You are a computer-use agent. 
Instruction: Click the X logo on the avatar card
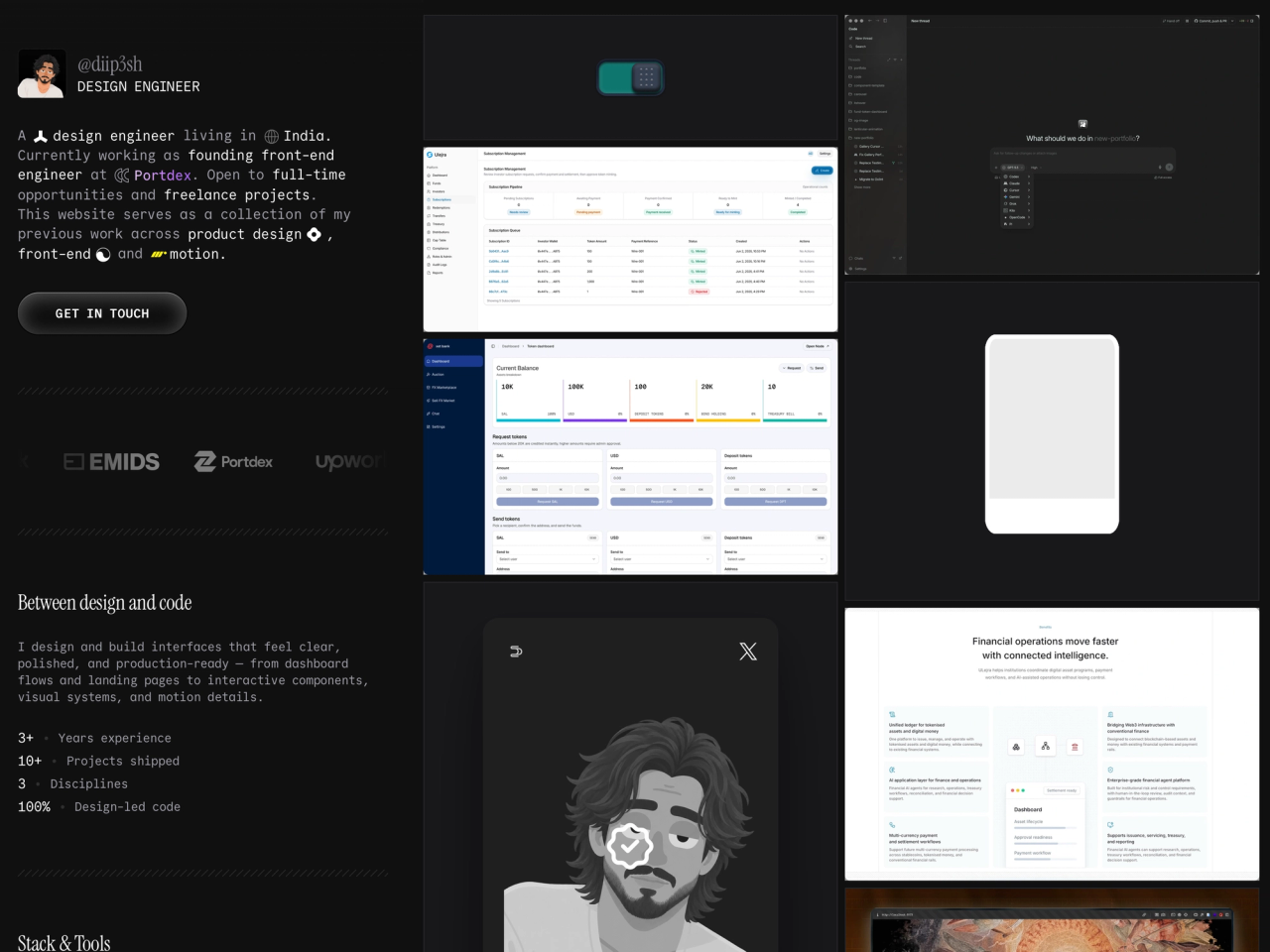coord(748,651)
